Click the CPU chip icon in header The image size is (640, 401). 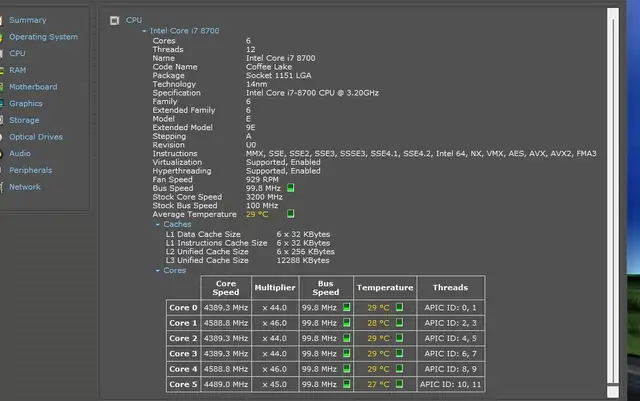tap(114, 20)
